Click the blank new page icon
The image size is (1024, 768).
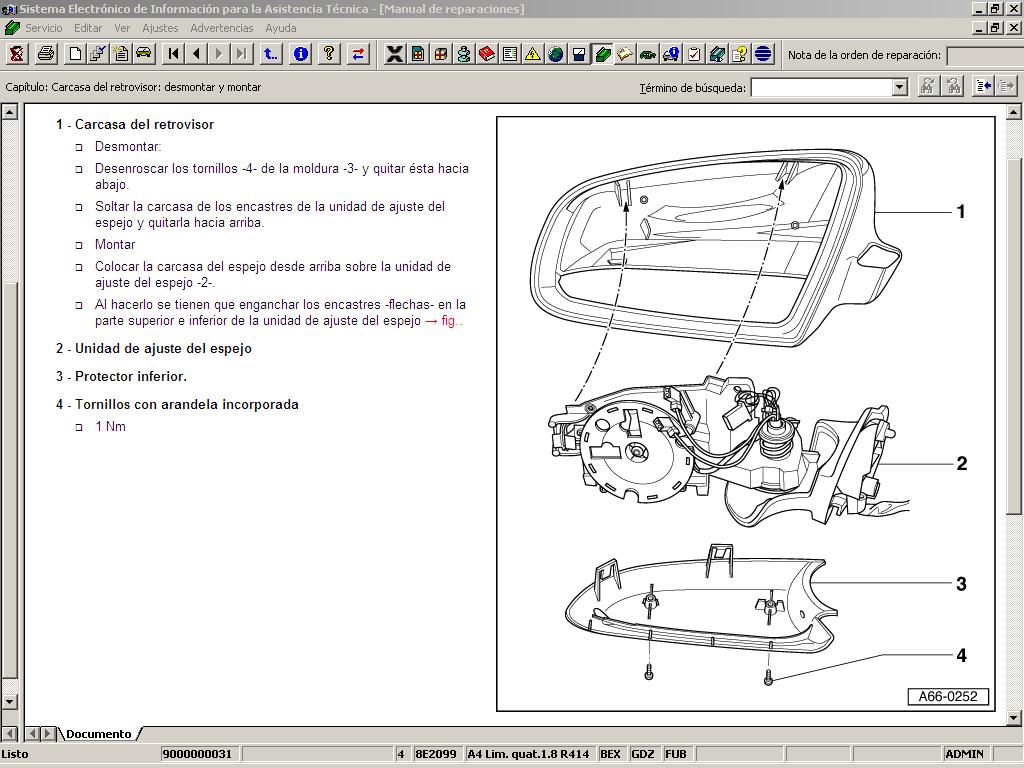pos(75,54)
